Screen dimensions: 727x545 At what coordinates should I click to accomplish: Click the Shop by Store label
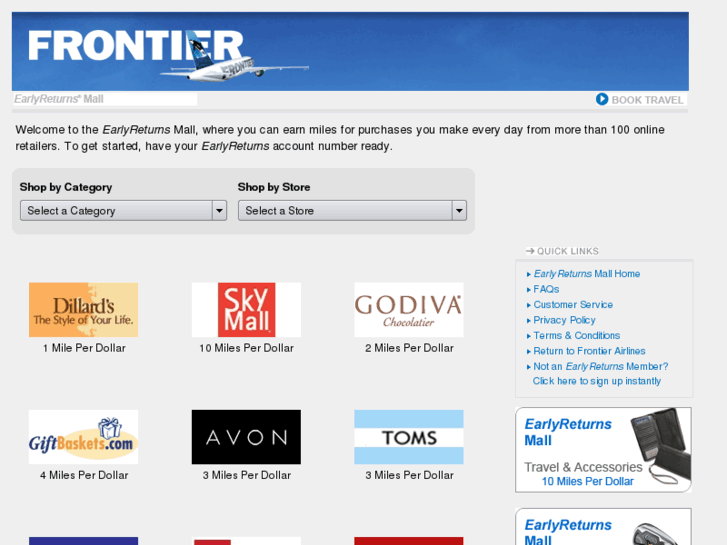[274, 187]
